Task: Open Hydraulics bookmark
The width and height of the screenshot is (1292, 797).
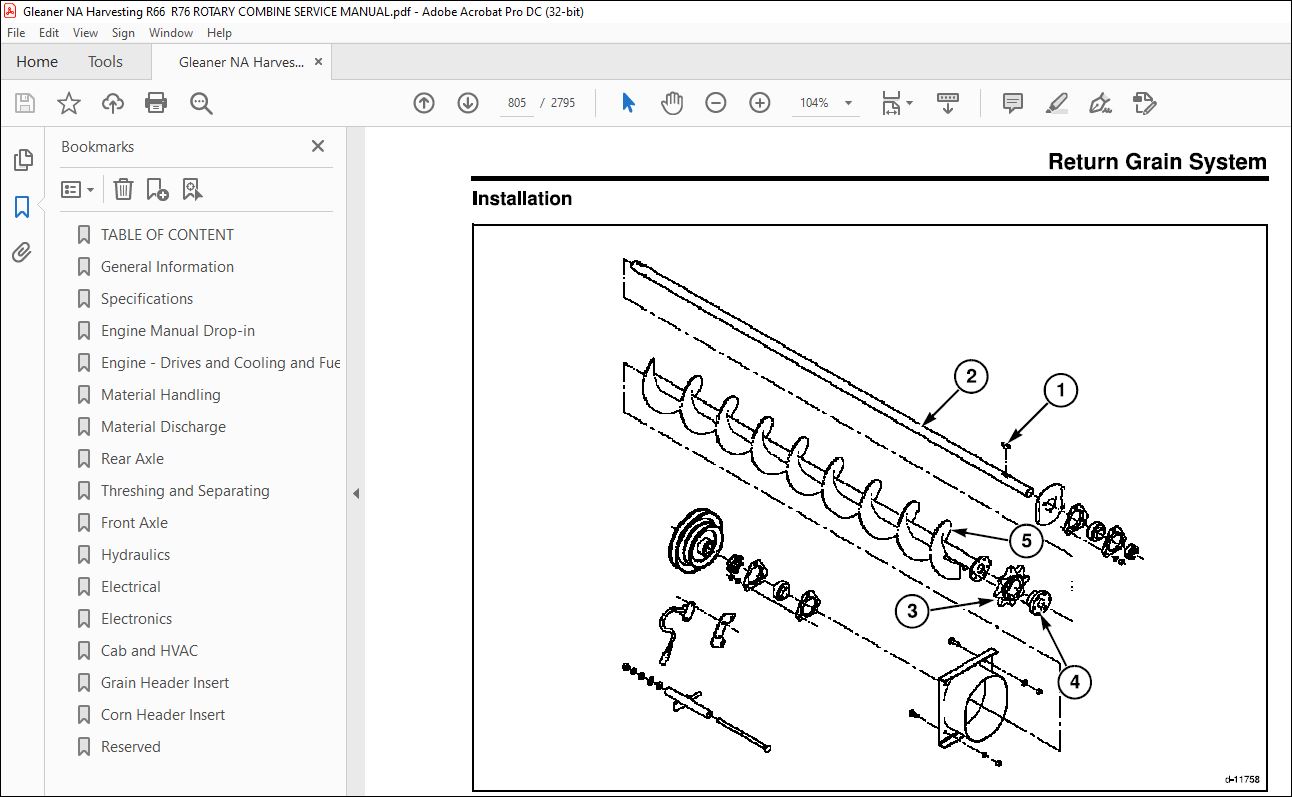Action: (x=135, y=555)
